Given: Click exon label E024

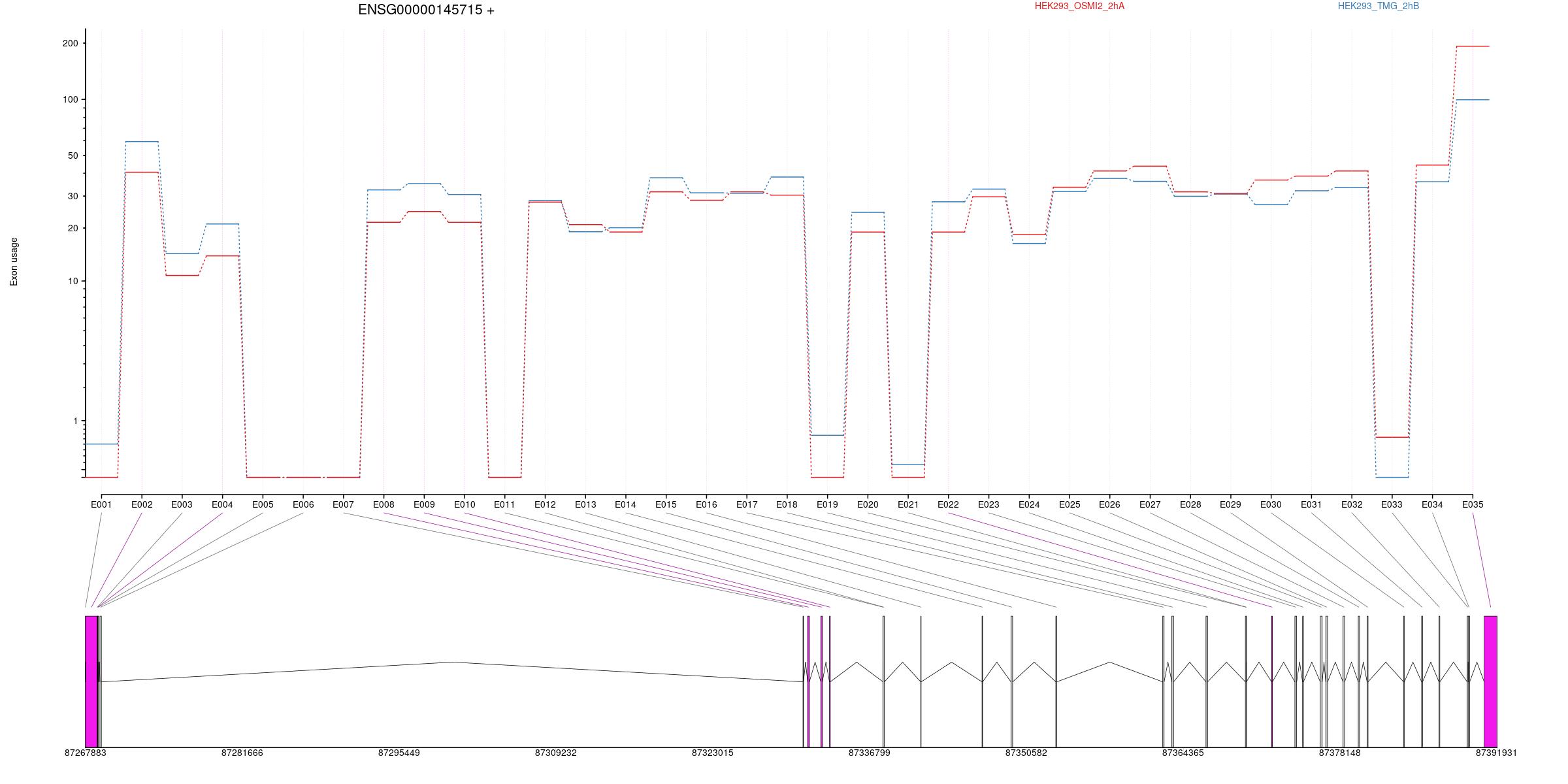Looking at the screenshot, I should [x=1029, y=504].
